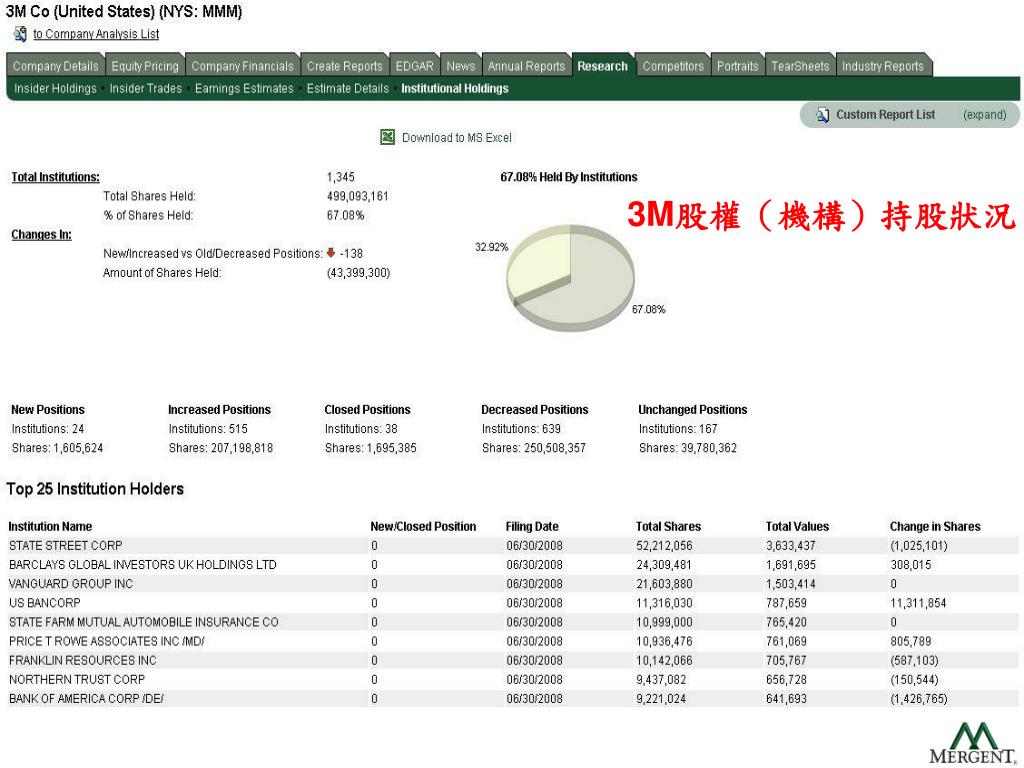Select the Institutional Holdings sub-tab
Image resolution: width=1024 pixels, height=768 pixels.
[x=455, y=89]
